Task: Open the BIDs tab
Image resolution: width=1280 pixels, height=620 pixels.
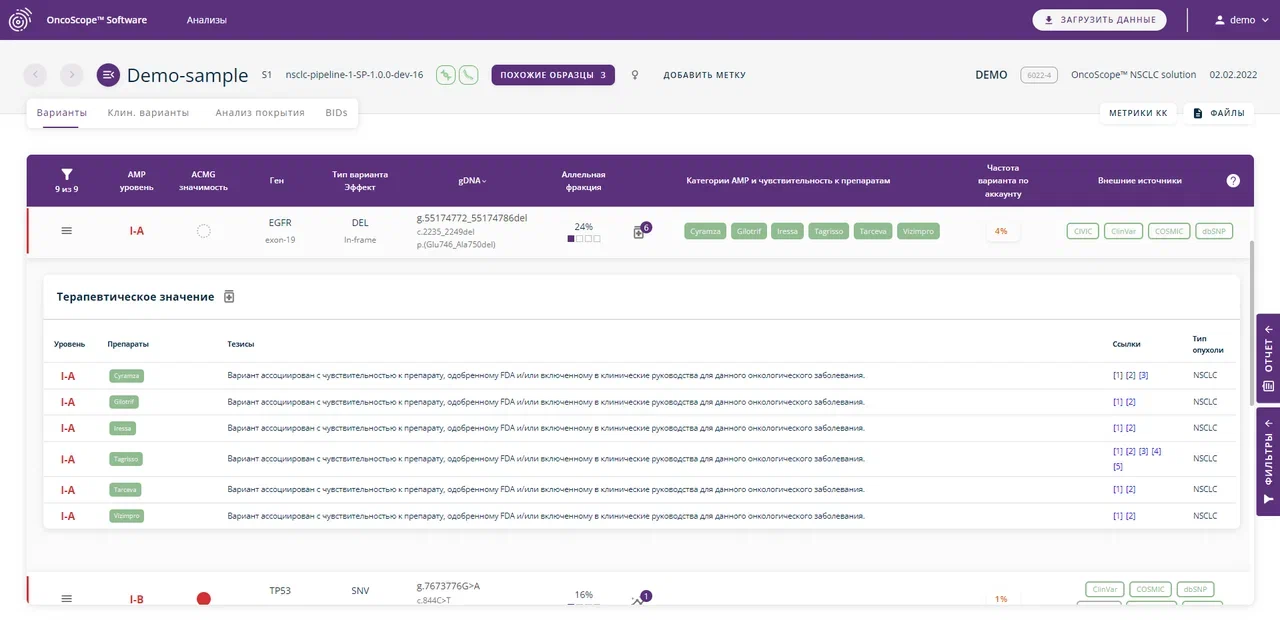Action: tap(337, 113)
